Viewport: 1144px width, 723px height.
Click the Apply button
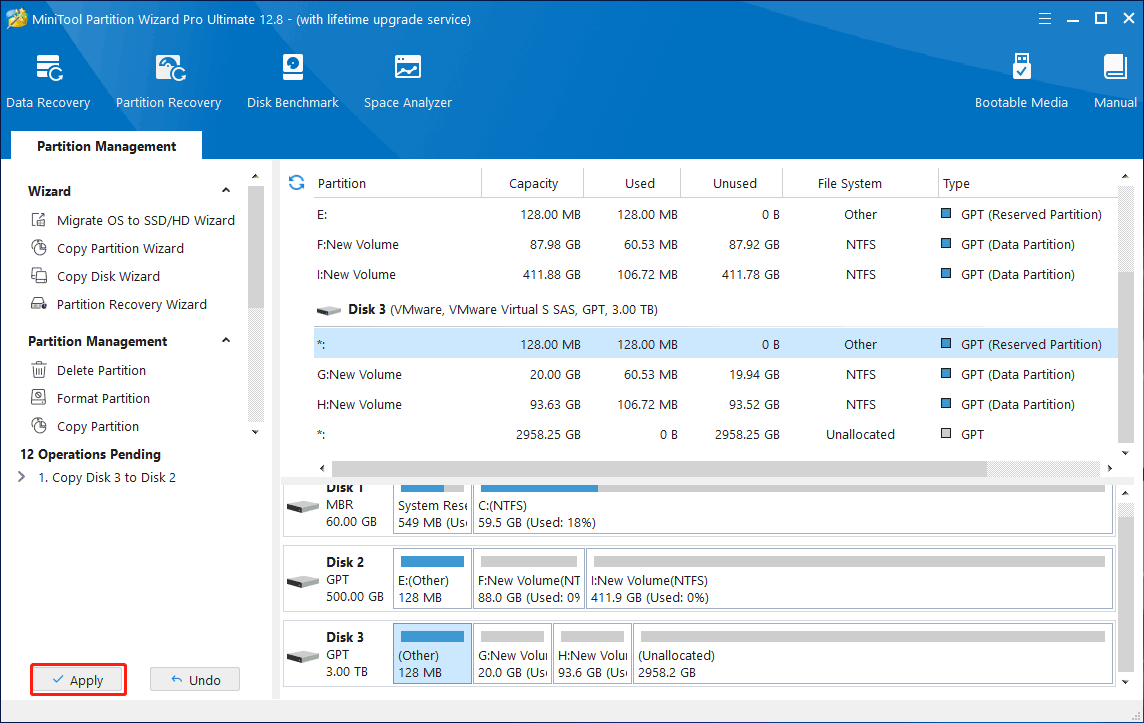click(x=78, y=680)
